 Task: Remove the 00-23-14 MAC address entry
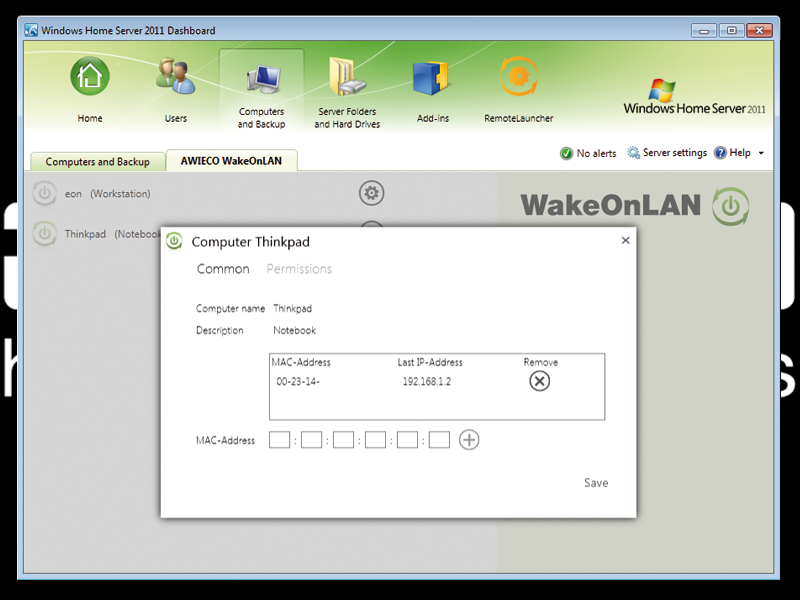click(x=539, y=381)
